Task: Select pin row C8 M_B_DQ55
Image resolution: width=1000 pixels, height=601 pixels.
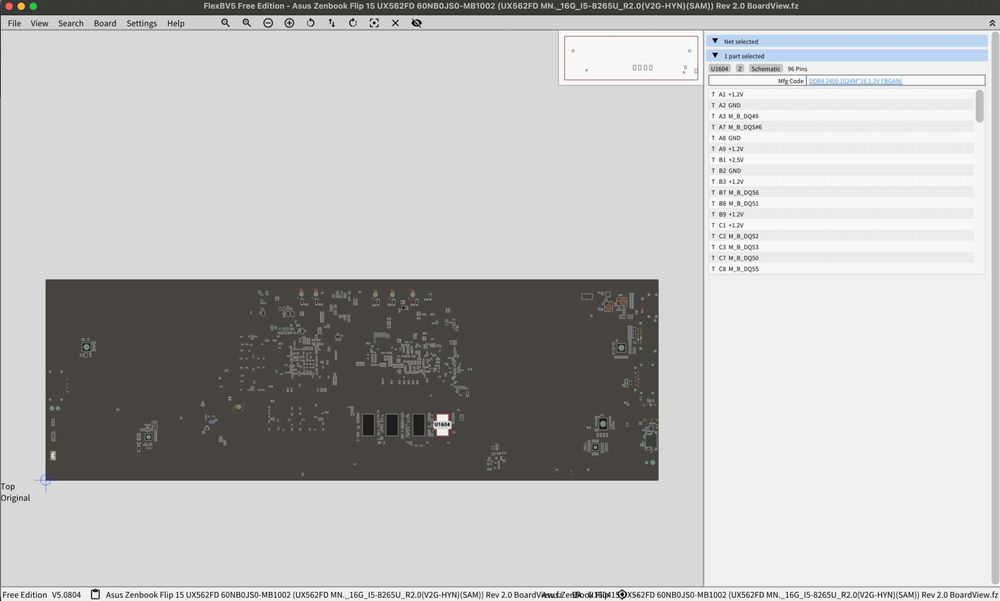Action: [841, 269]
